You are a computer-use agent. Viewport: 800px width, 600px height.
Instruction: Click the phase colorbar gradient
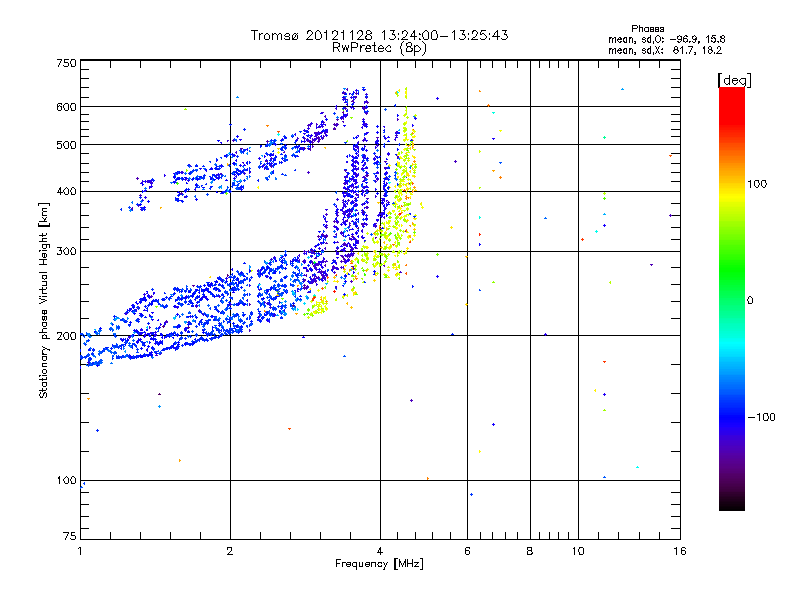point(732,299)
